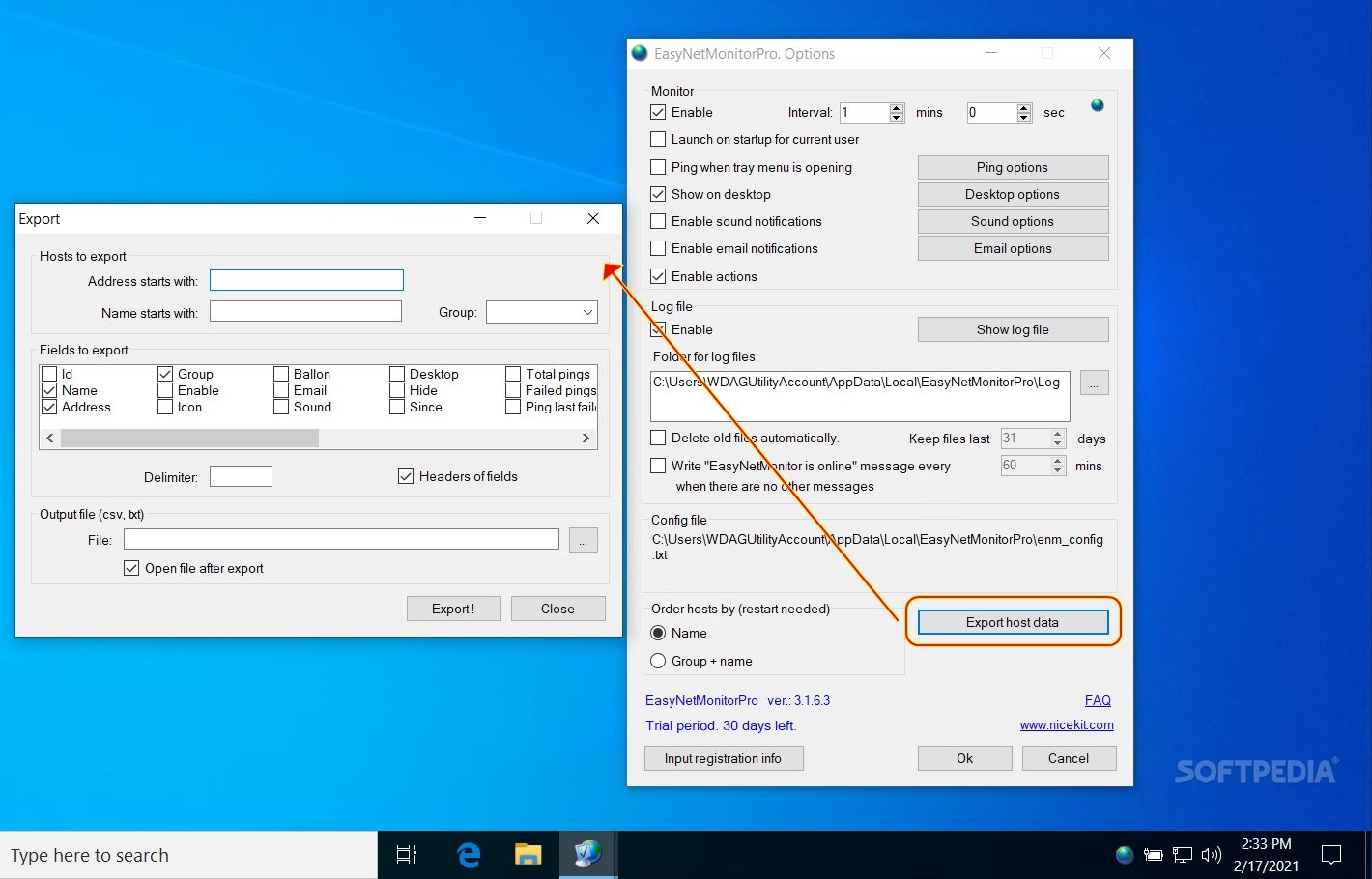Decrease the message interval mins spinner
Image resolution: width=1372 pixels, height=879 pixels.
tap(1058, 470)
